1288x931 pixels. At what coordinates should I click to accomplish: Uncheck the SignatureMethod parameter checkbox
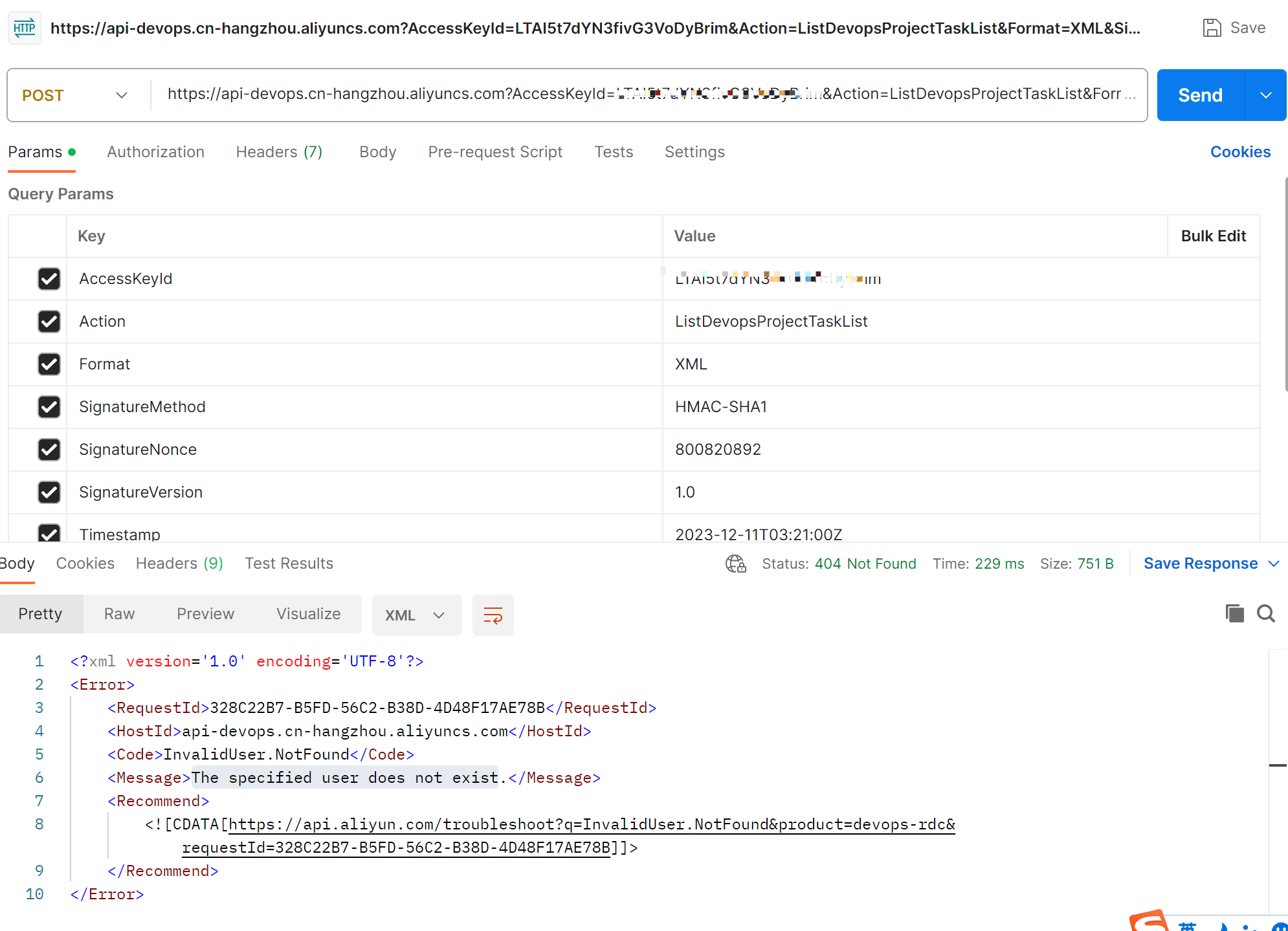pos(49,407)
